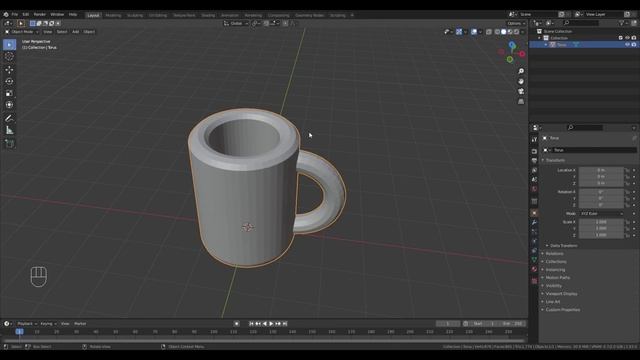Open the Object Mode dropdown

(x=21, y=32)
